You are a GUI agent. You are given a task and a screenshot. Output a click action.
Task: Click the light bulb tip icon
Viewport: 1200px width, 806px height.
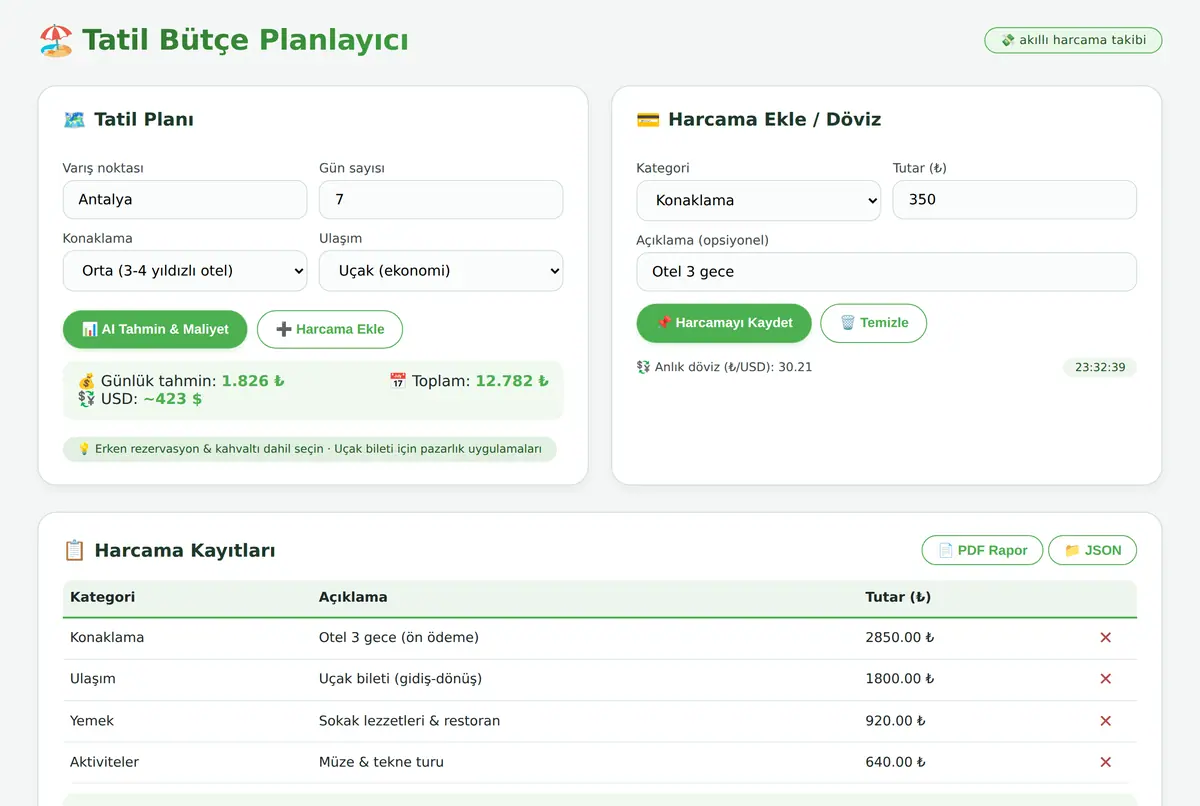tap(84, 449)
